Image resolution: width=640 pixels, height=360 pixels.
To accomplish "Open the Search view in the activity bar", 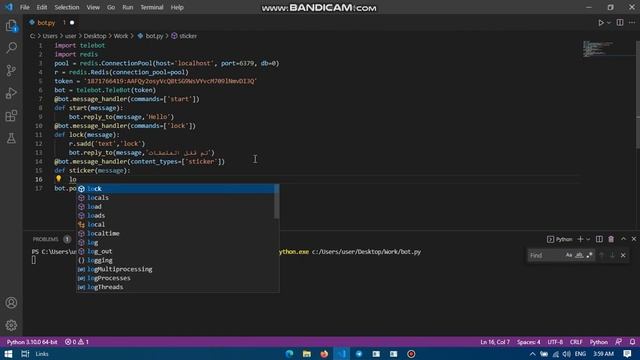I will pyautogui.click(x=11, y=48).
